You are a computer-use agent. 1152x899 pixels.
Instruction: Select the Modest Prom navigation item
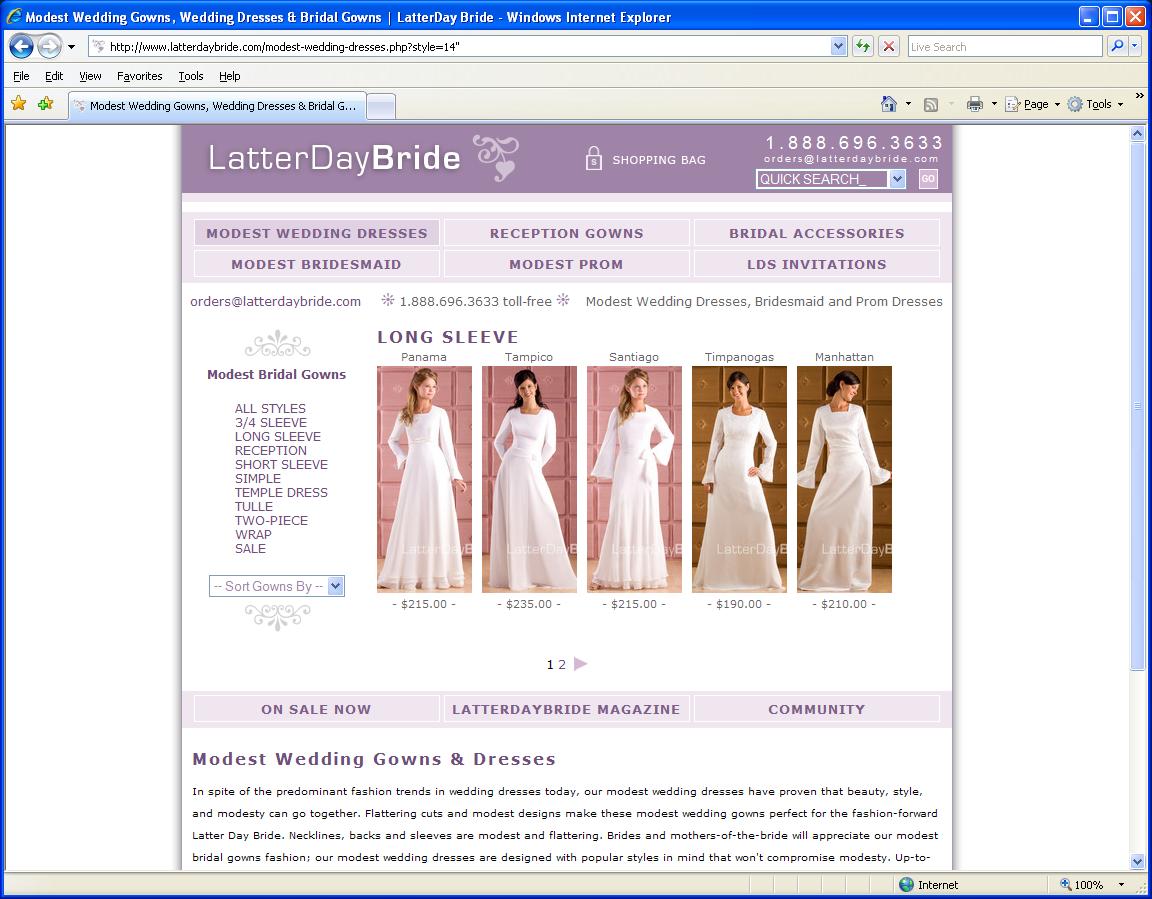pyautogui.click(x=566, y=264)
